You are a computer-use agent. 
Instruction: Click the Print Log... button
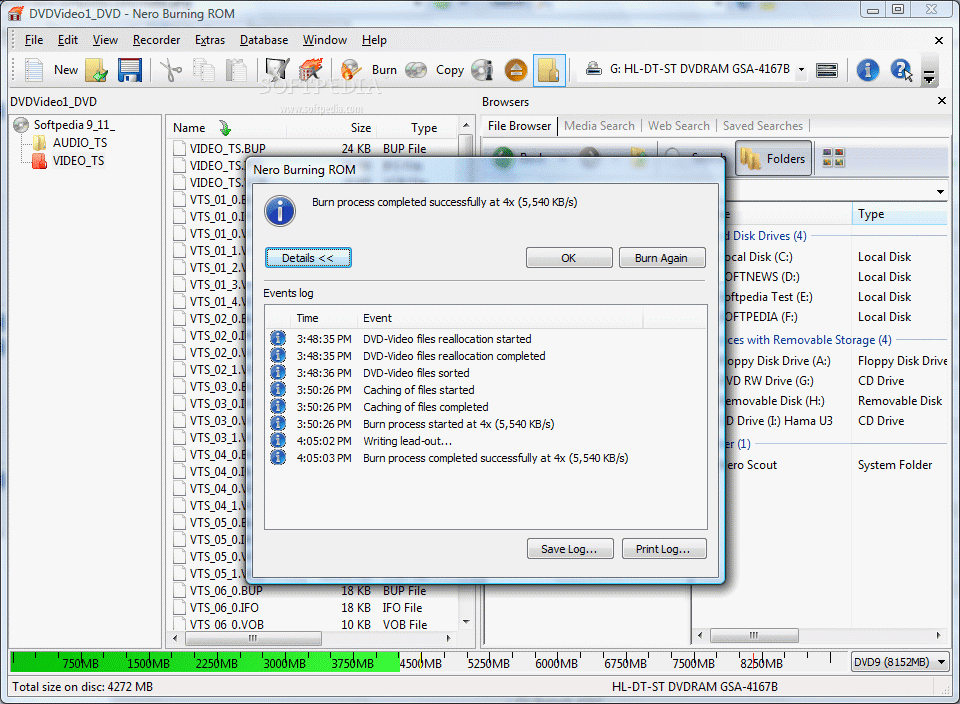[x=664, y=549]
